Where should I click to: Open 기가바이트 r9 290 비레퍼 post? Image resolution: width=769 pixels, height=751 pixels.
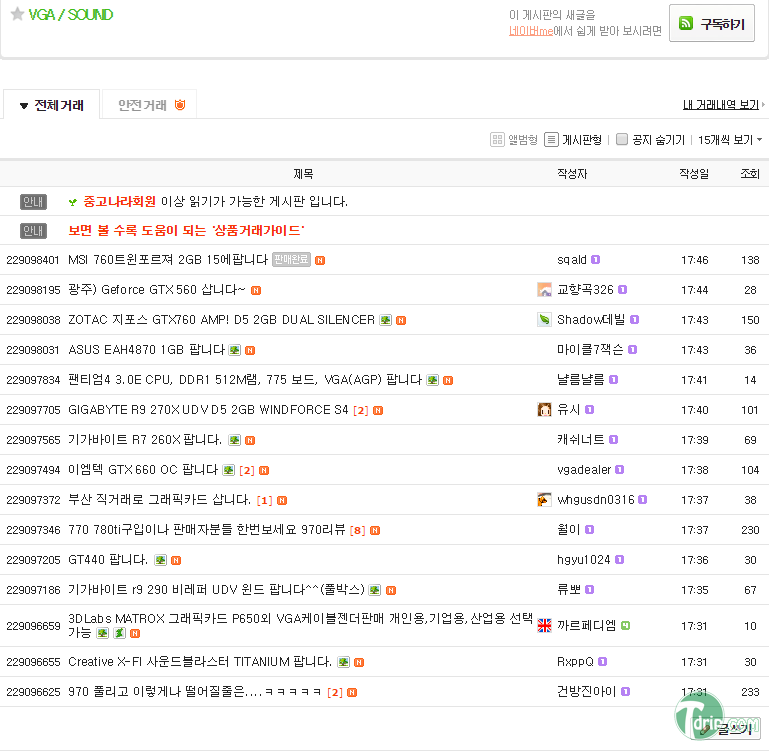216,589
